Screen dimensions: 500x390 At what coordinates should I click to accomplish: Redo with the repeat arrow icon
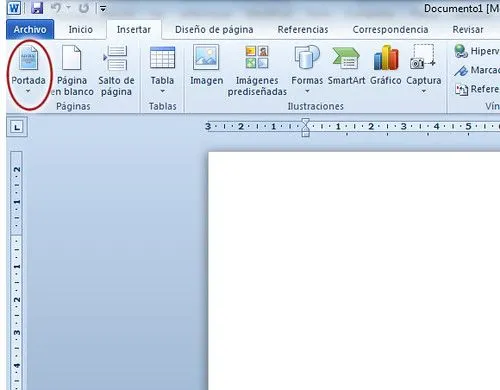pos(83,8)
